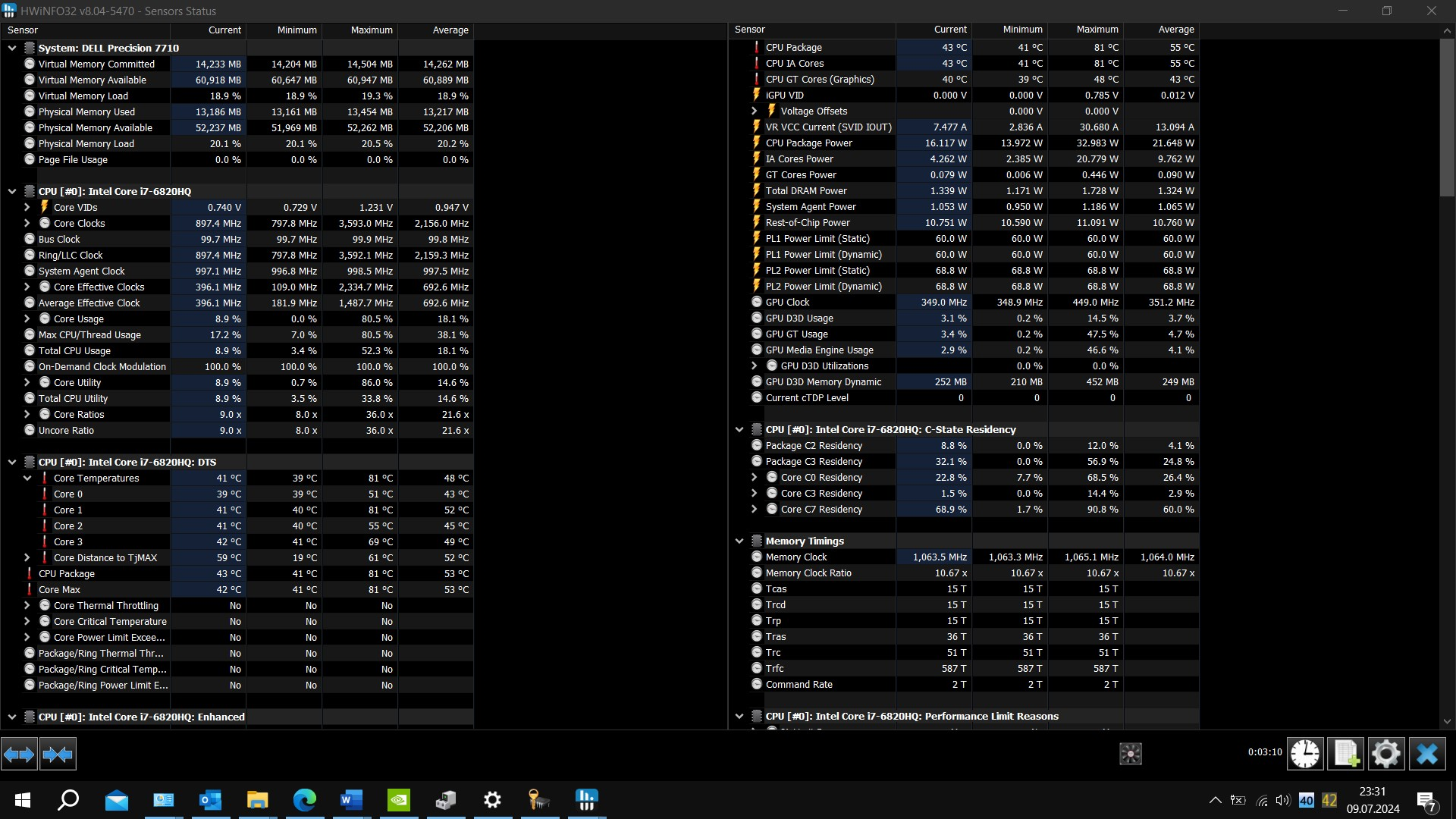Viewport: 1456px width, 819px height.
Task: Click the yellow 42 temperature tray icon
Action: [1329, 800]
